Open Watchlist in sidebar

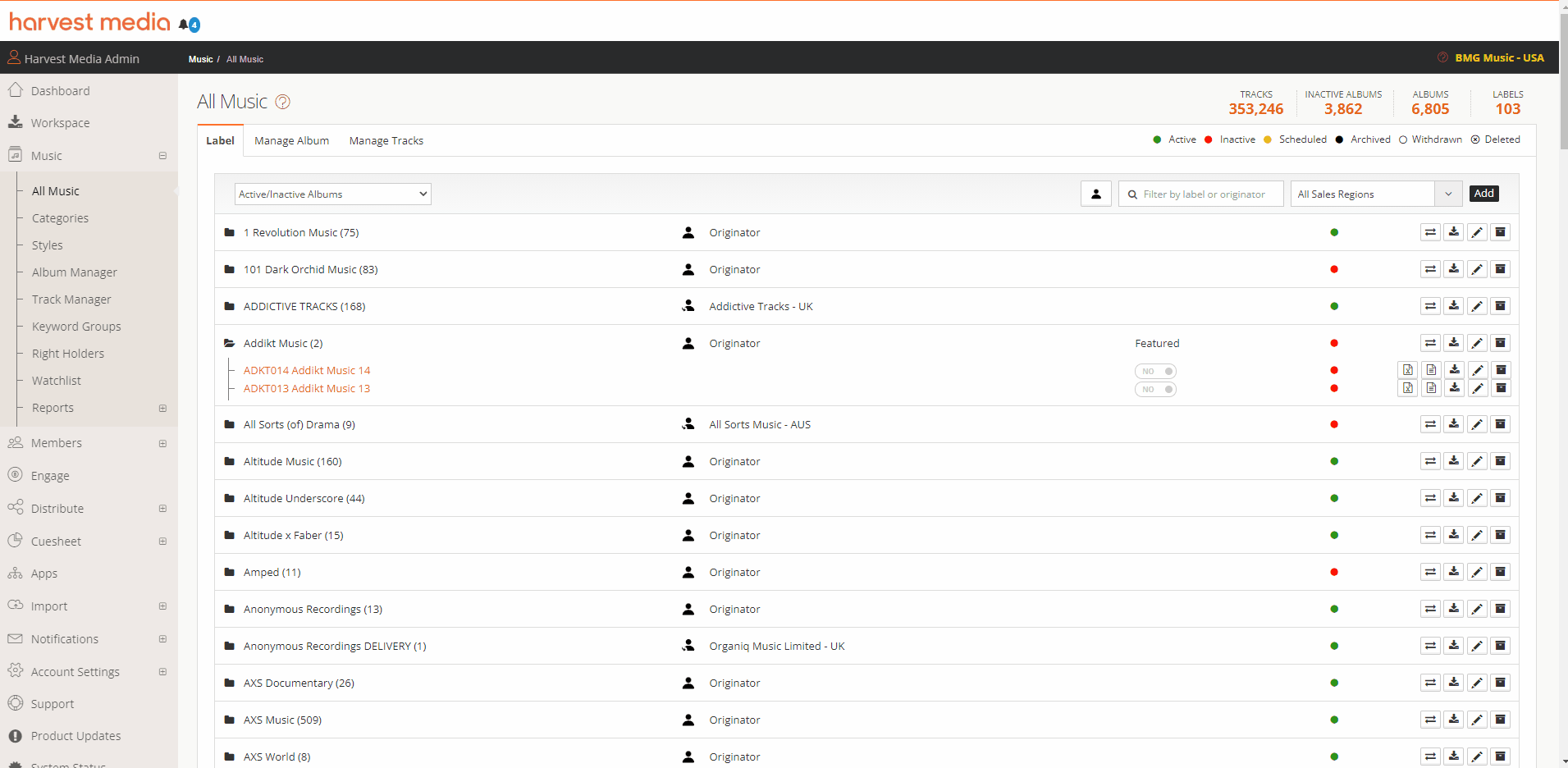tap(57, 381)
